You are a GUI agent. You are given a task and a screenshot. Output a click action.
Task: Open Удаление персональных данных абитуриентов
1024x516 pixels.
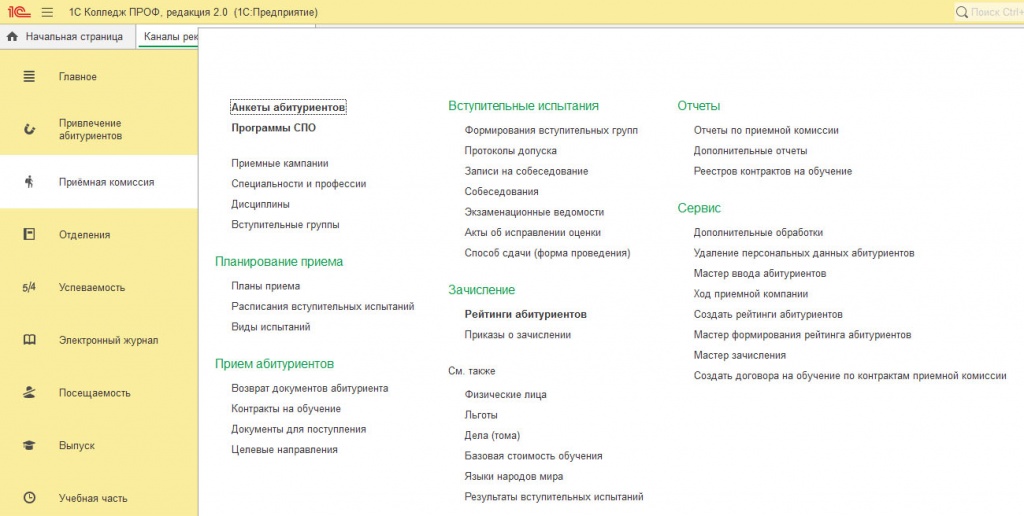(803, 253)
